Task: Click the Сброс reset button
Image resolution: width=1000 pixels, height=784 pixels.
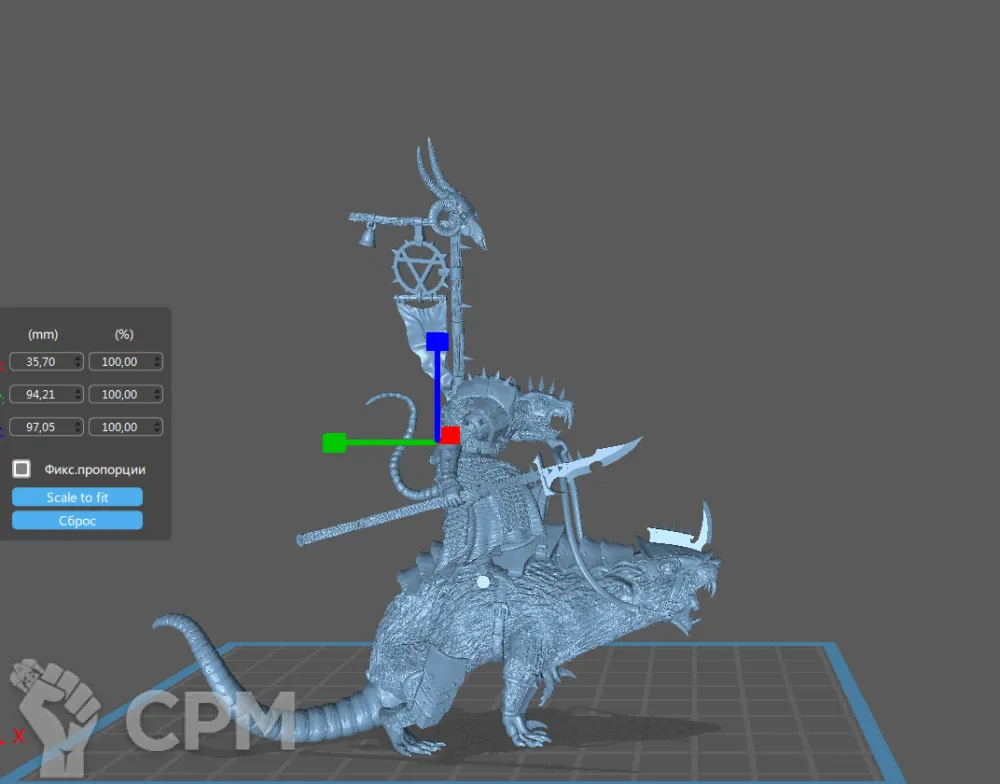Action: click(x=77, y=520)
